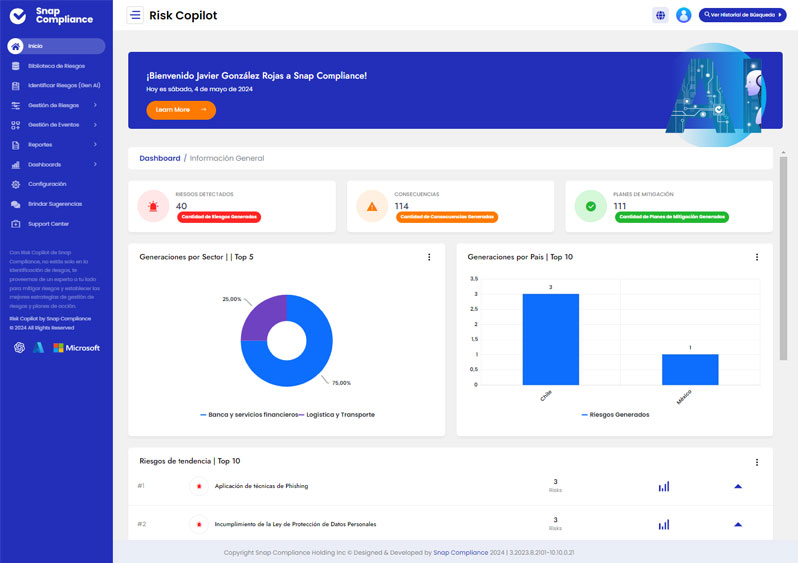Click the Dashboards bar chart icon

(x=16, y=165)
